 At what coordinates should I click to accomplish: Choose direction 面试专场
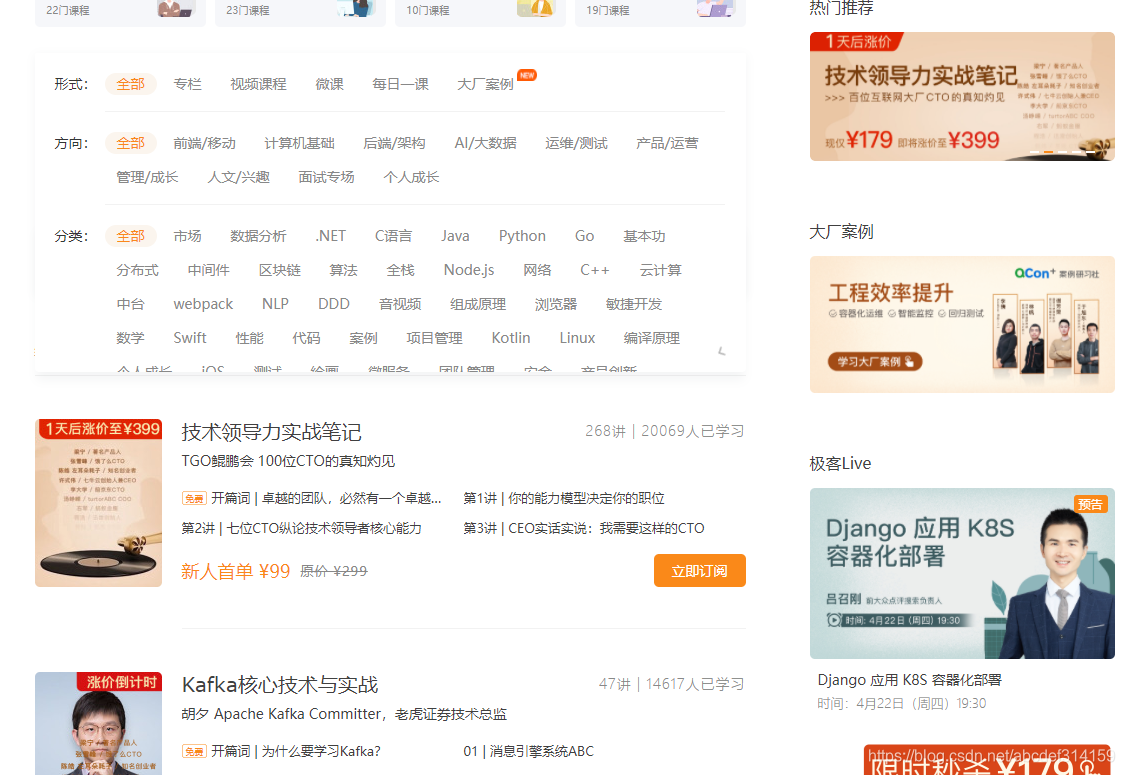(326, 177)
